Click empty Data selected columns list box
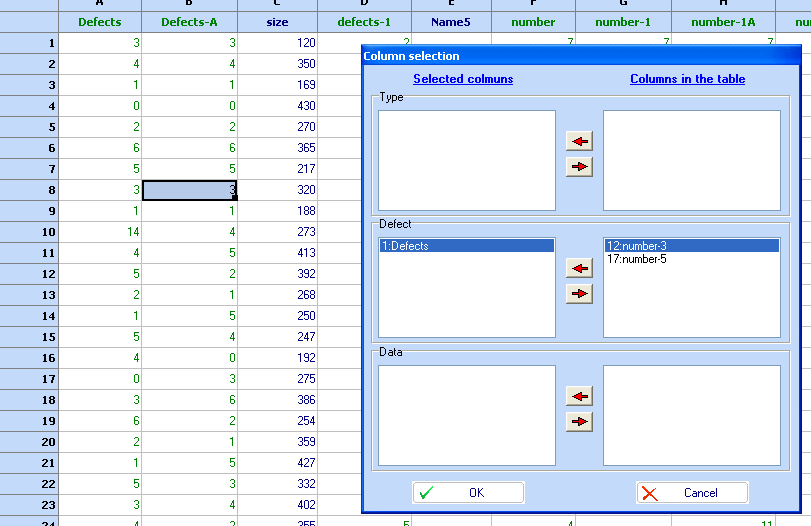Screen dimensions: 811x526 coord(466,415)
